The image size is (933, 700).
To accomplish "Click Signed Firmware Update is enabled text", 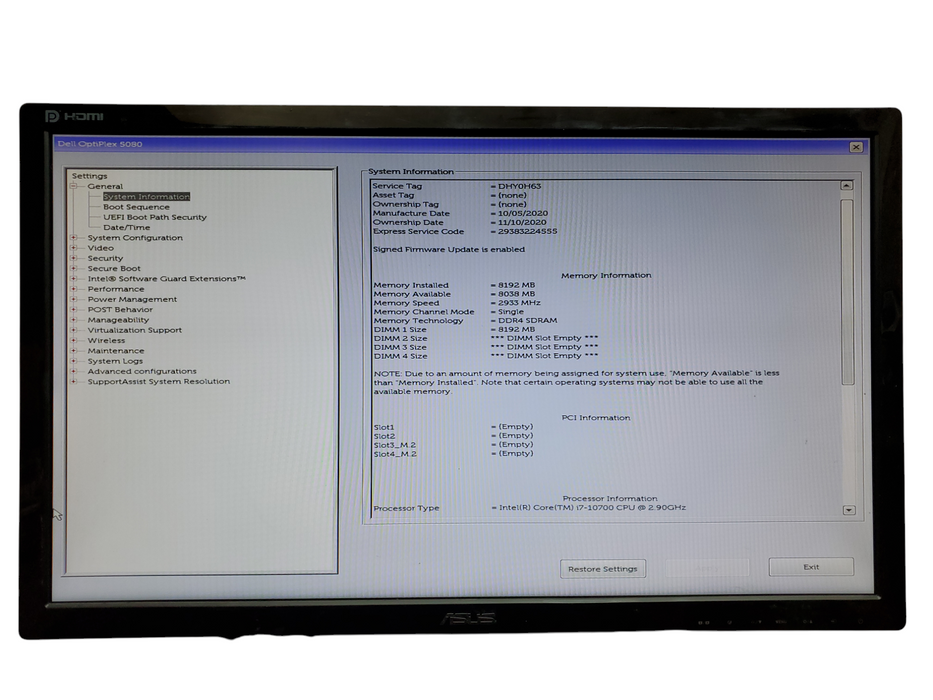I will click(x=449, y=249).
